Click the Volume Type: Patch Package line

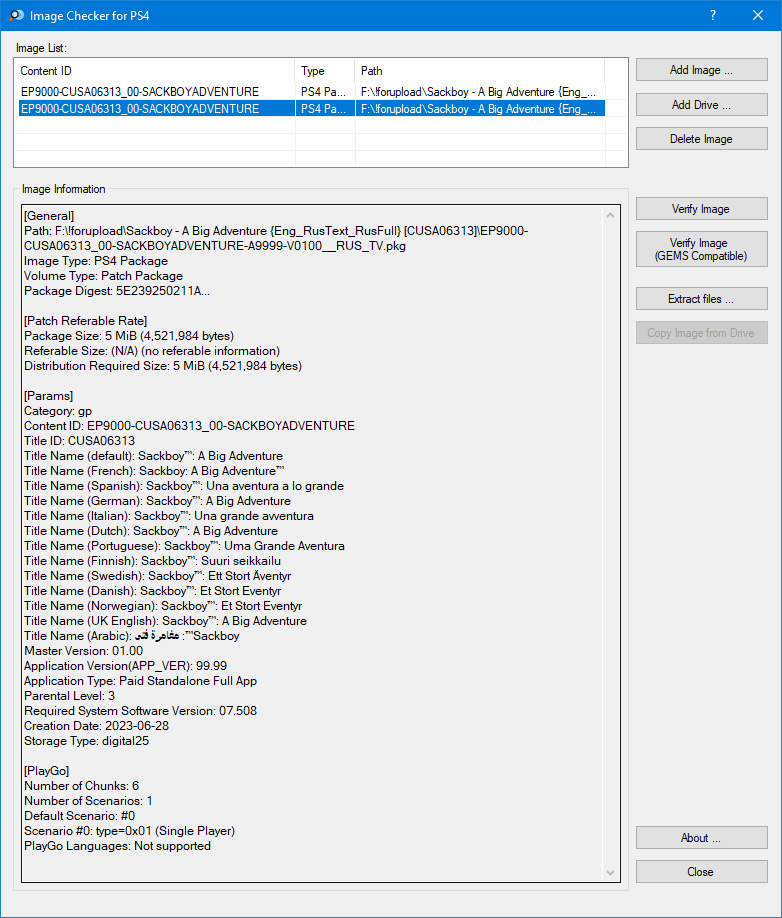104,276
